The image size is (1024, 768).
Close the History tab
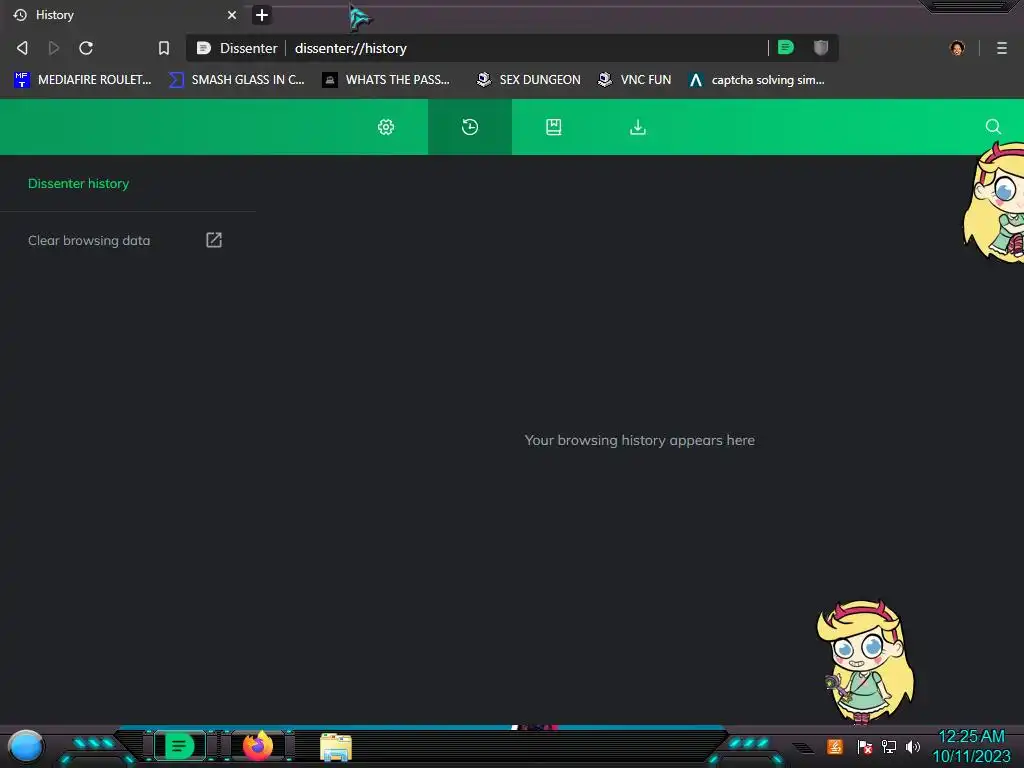coord(232,15)
